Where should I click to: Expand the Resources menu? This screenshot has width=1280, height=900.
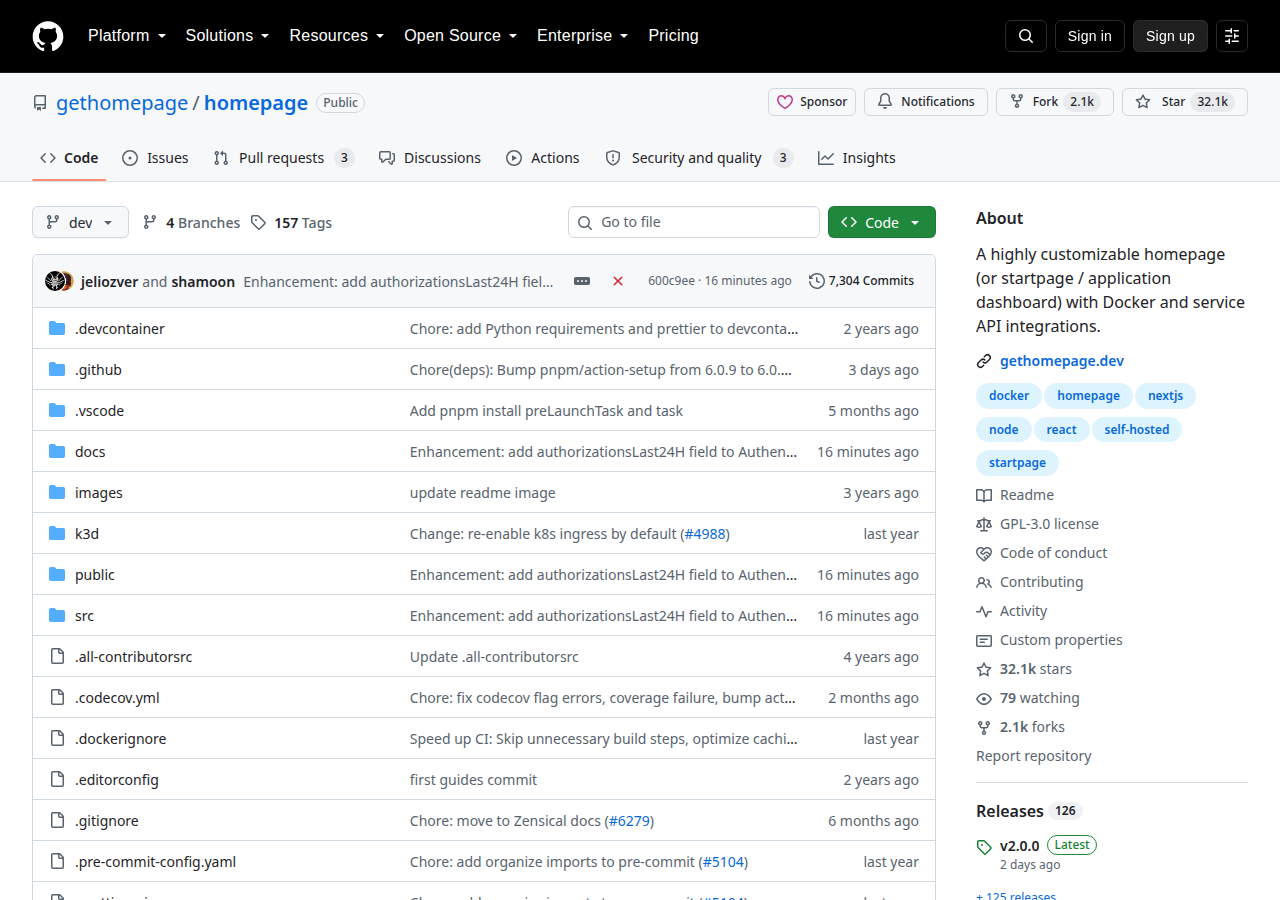coord(337,36)
